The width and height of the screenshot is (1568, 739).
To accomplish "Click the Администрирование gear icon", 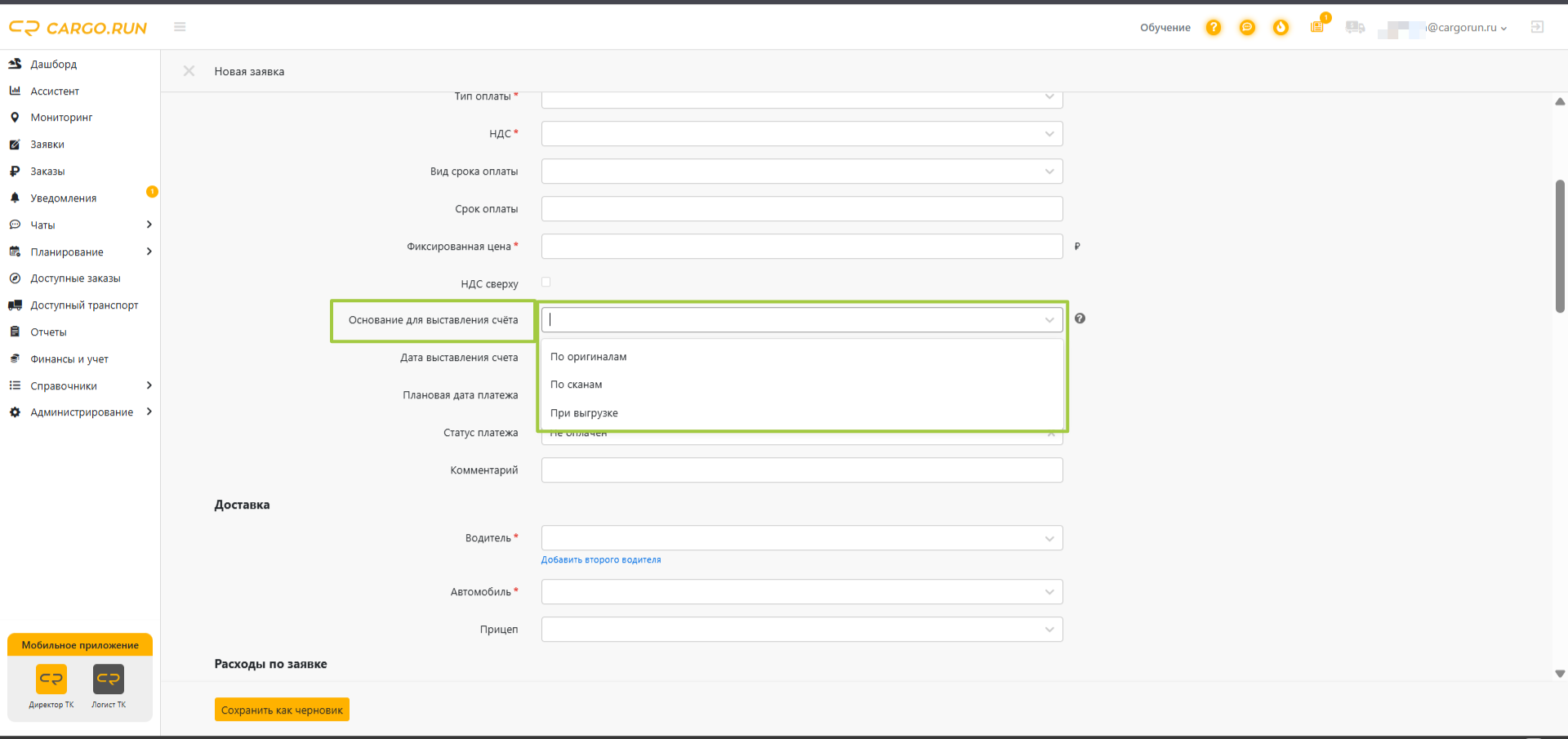I will [x=15, y=412].
